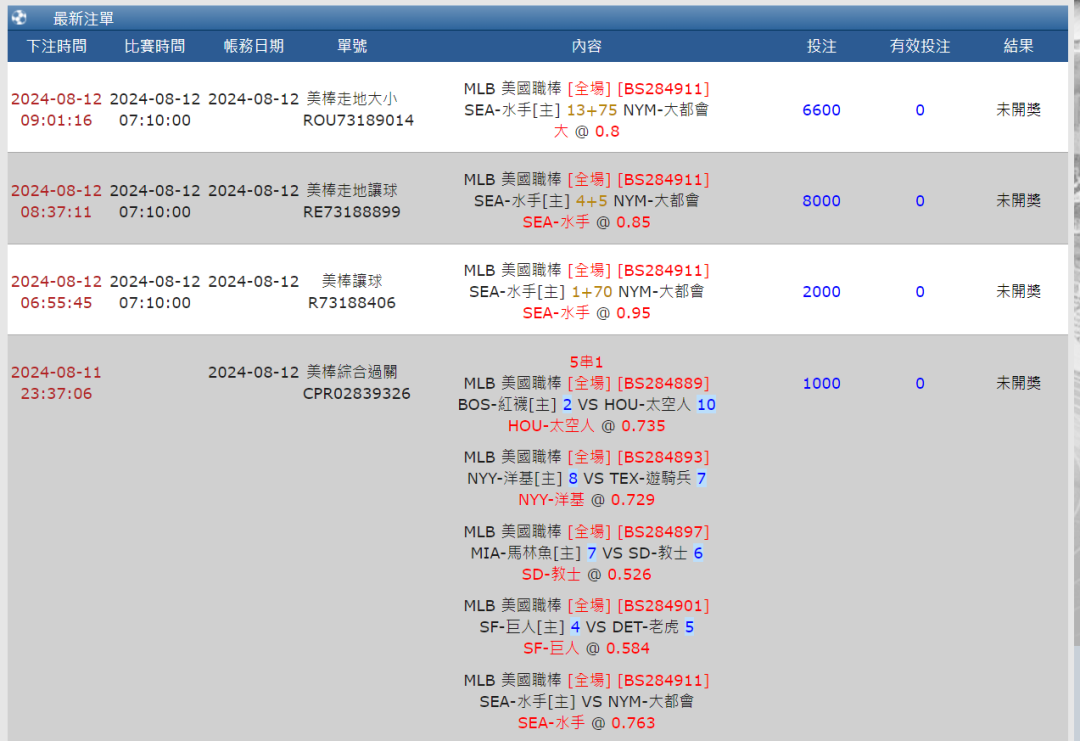Click the 1+70 handicap line
The image size is (1080, 741).
(592, 292)
